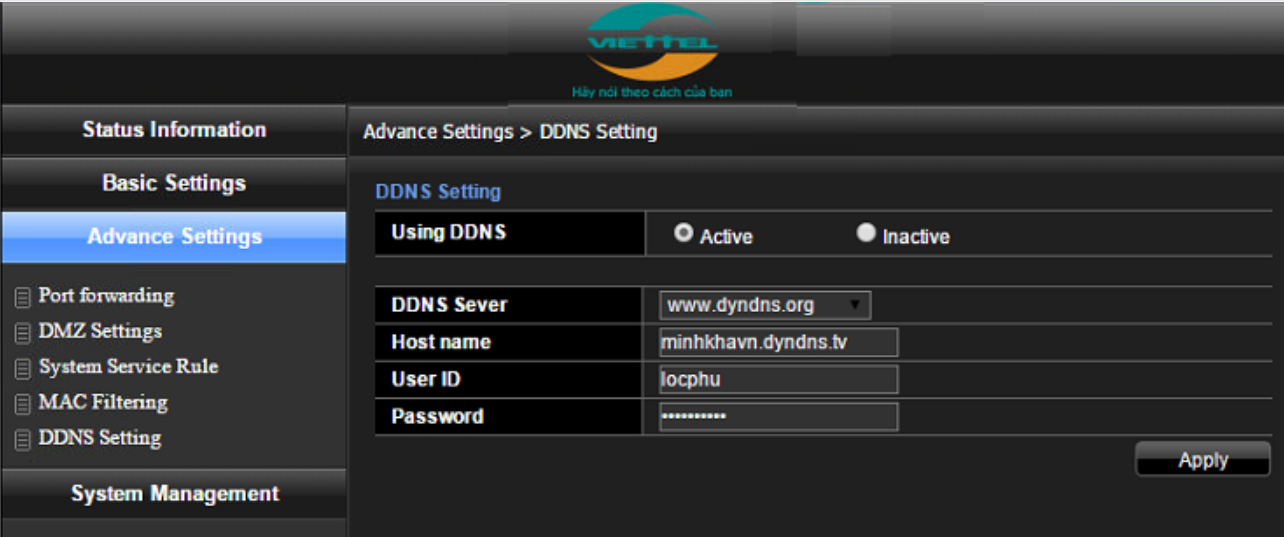Click the Host name input field
1284x537 pixels.
pos(778,342)
